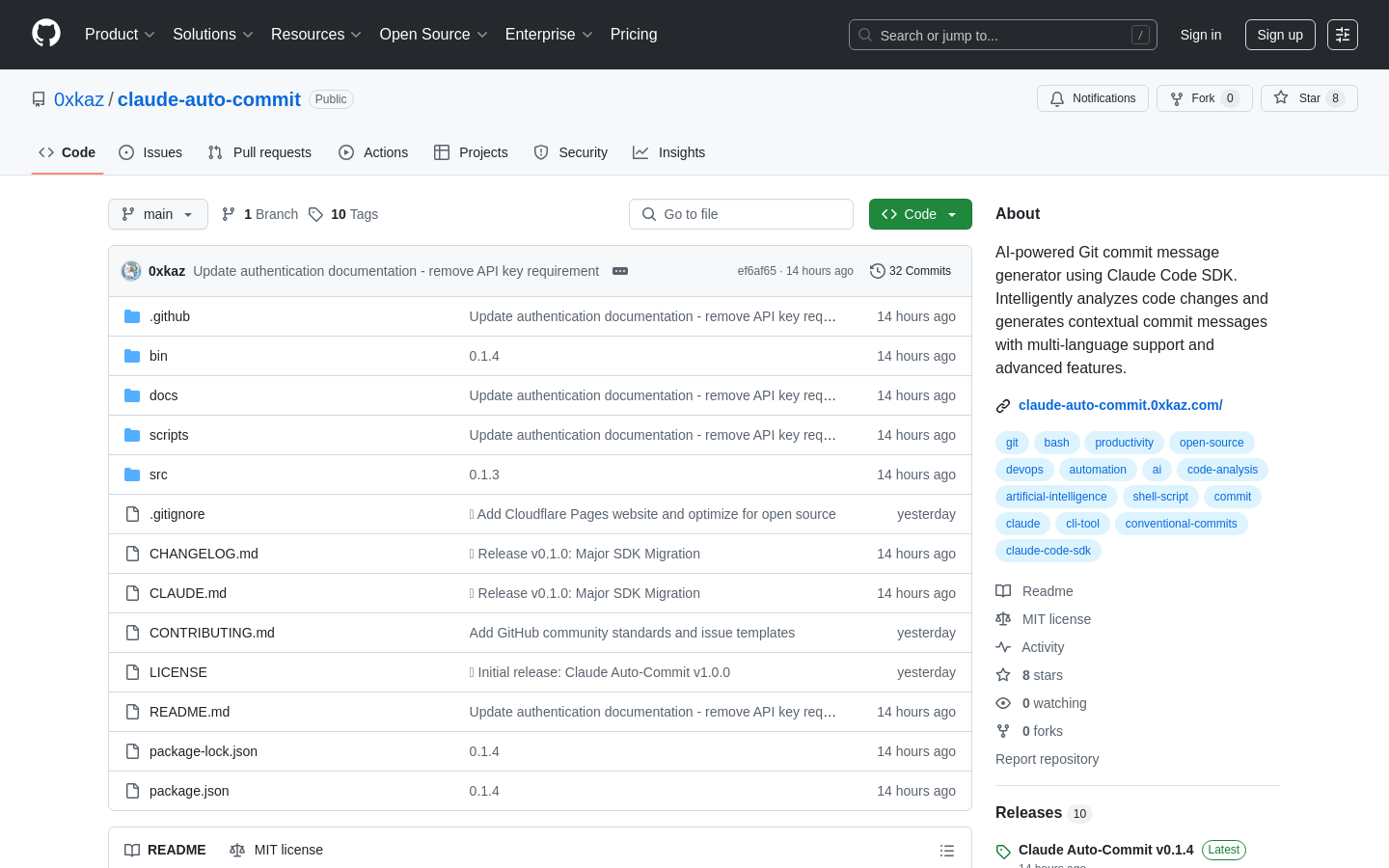Viewport: 1389px width, 868px height.
Task: Go to the Pricing page
Action: [634, 35]
